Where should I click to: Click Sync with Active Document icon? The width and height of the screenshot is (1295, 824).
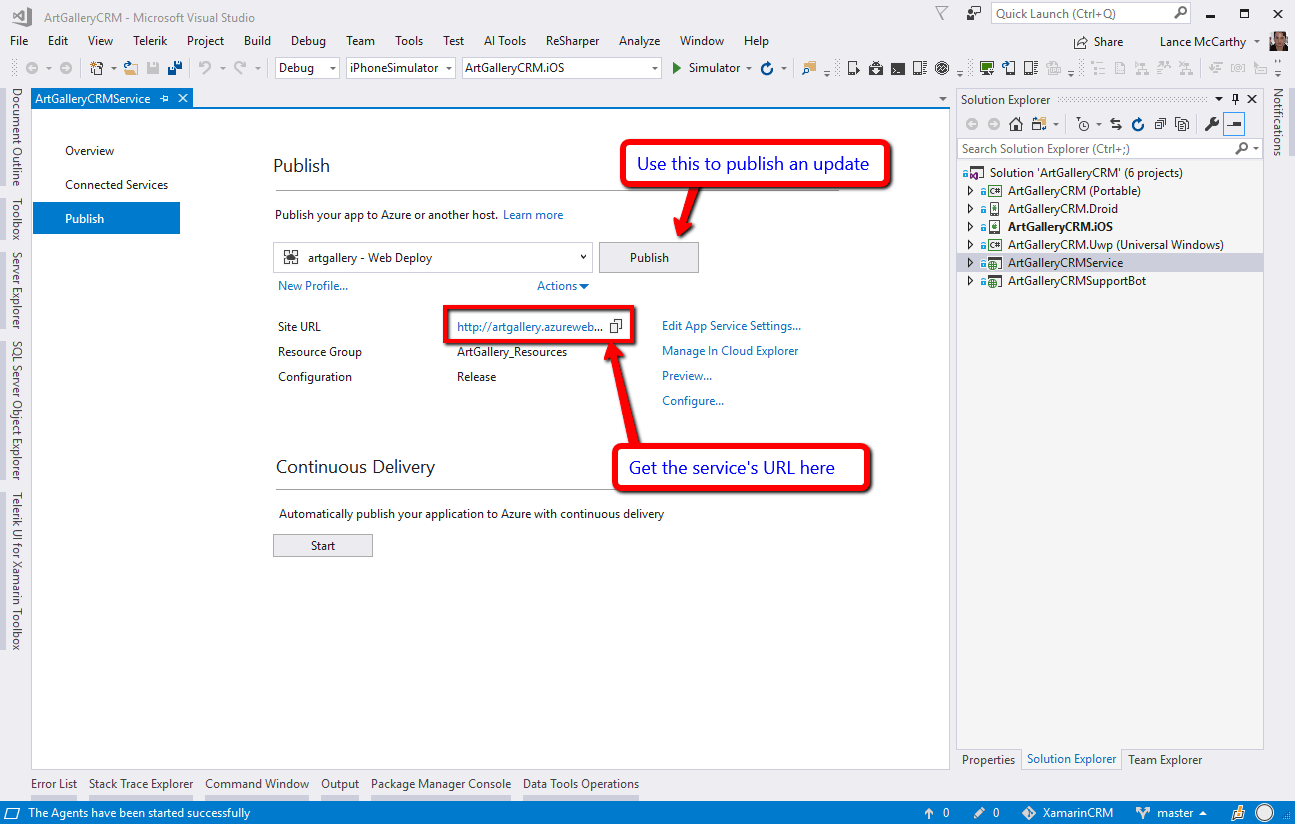click(1116, 124)
